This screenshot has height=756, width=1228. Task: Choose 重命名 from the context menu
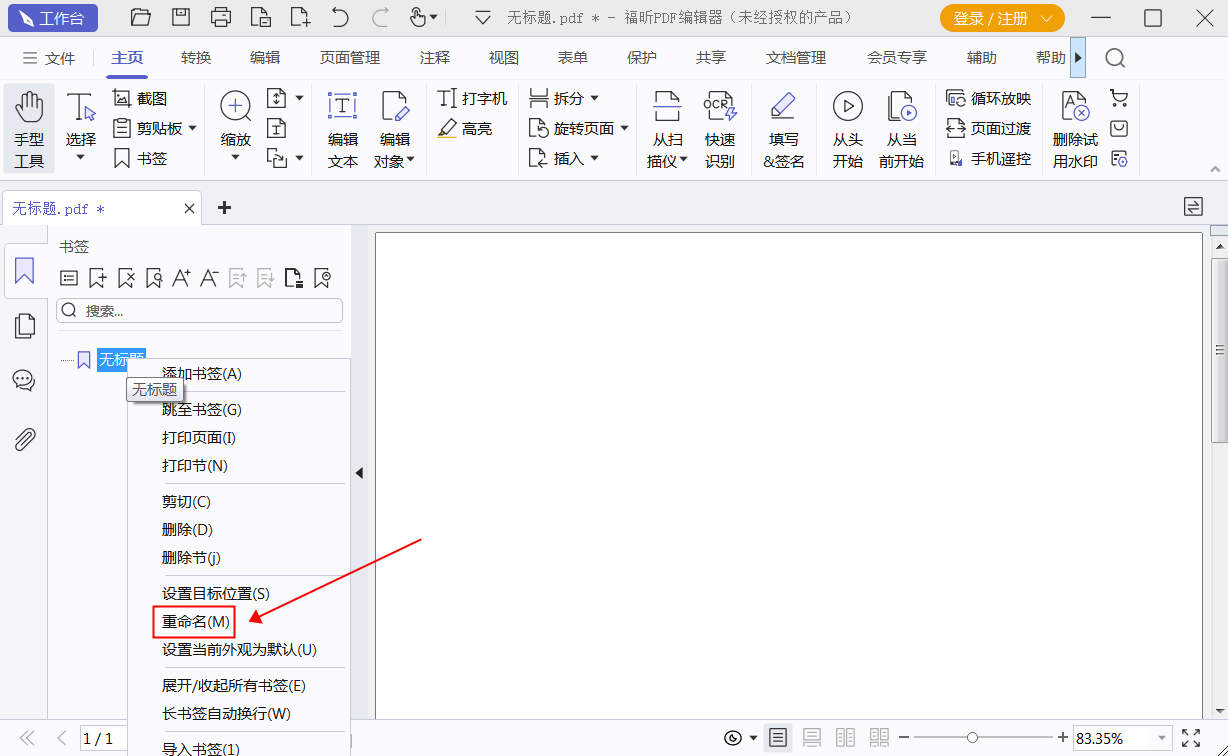click(195, 621)
